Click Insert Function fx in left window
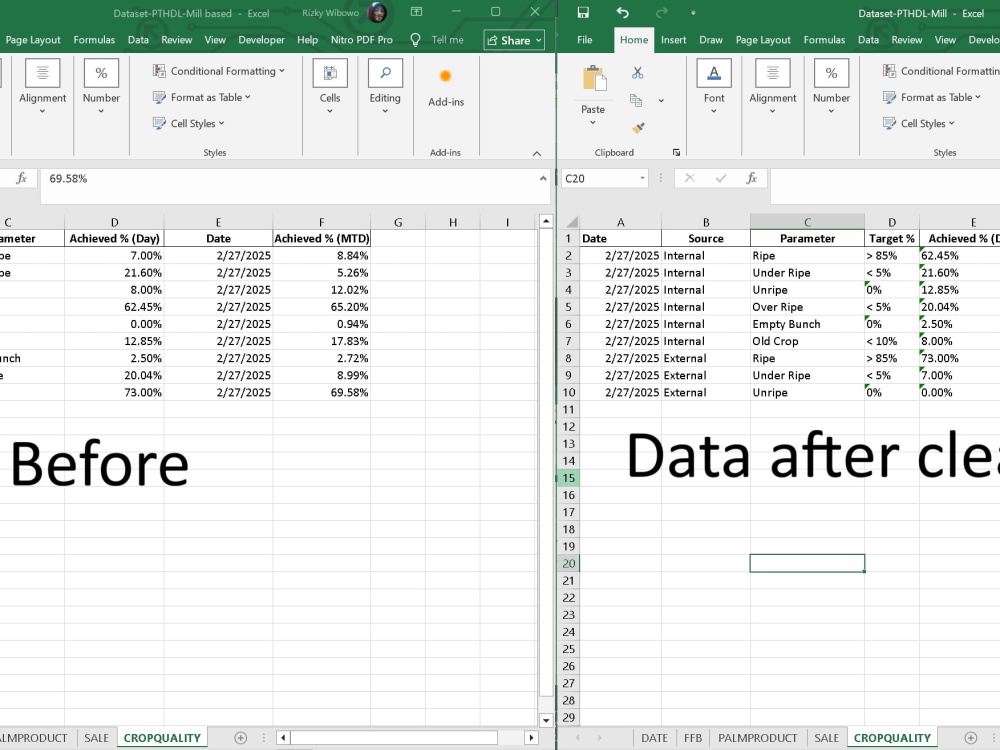 (x=22, y=179)
